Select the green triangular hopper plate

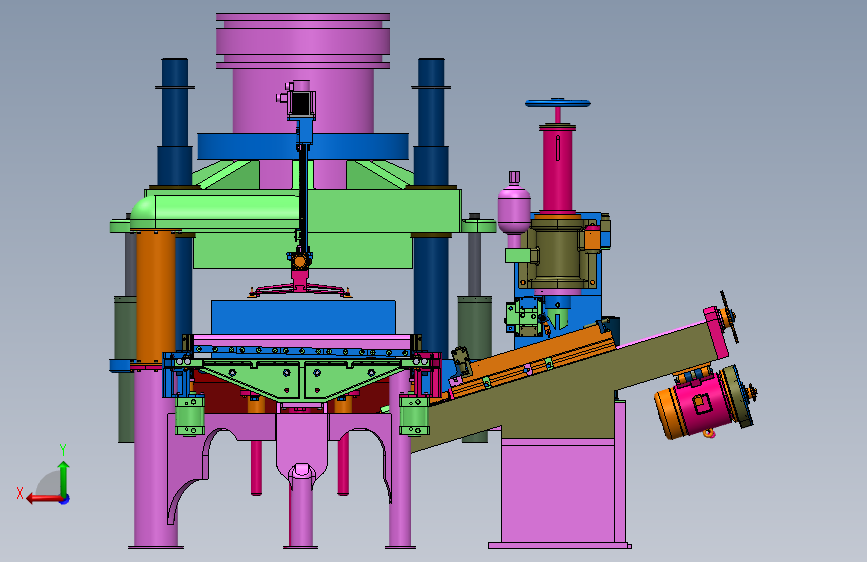(301, 379)
